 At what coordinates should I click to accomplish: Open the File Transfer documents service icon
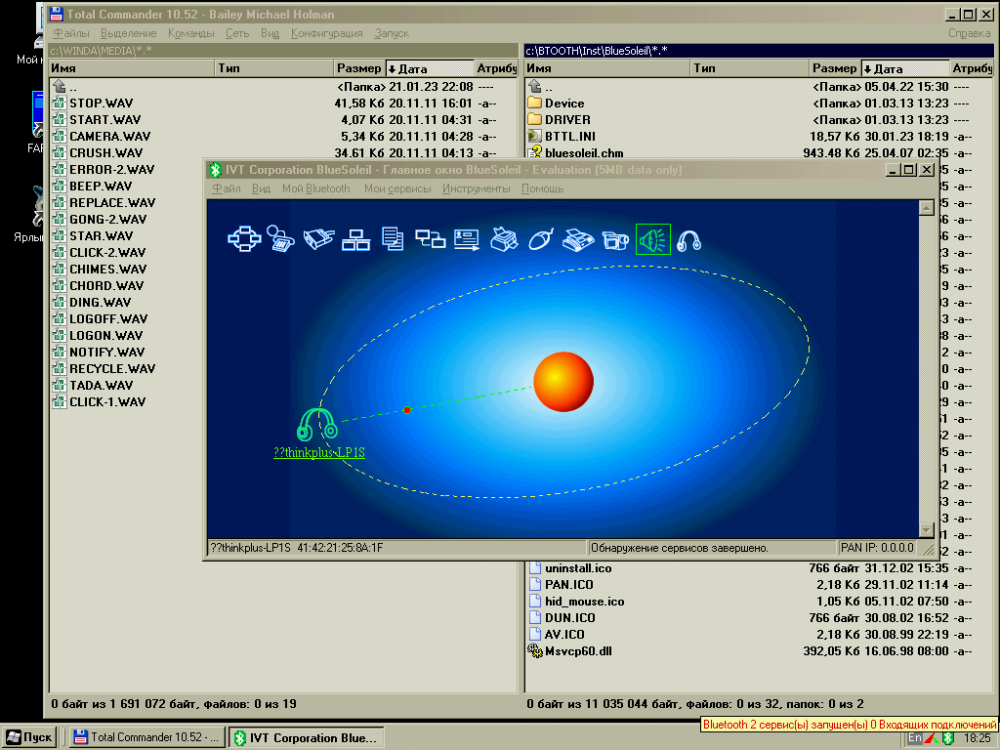[392, 239]
